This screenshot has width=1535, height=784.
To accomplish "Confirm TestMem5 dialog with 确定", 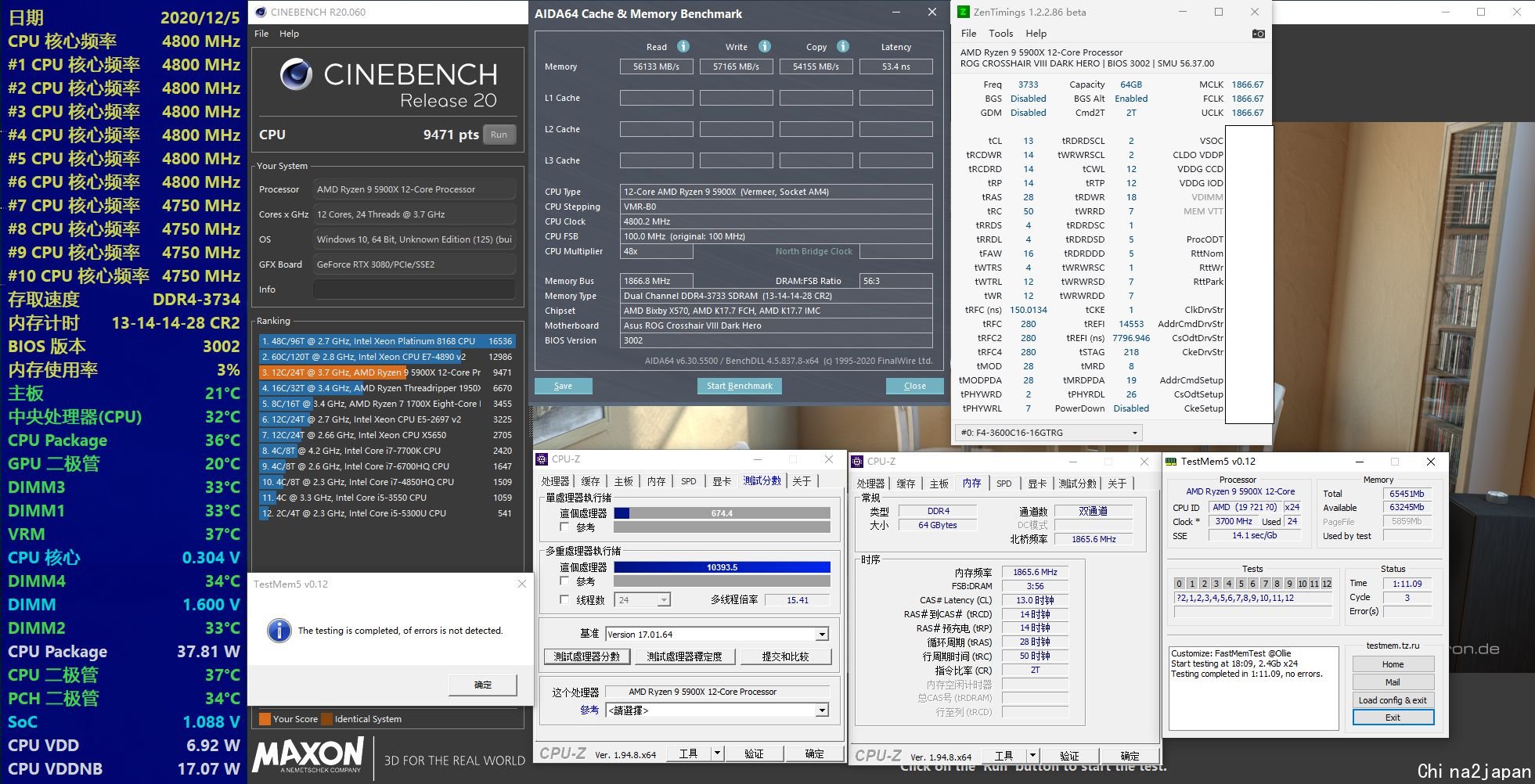I will pos(483,685).
